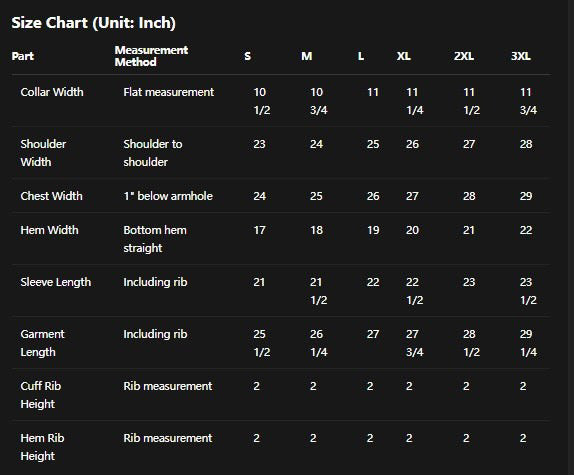574x475 pixels.
Task: Select the S size column header
Action: tap(247, 56)
